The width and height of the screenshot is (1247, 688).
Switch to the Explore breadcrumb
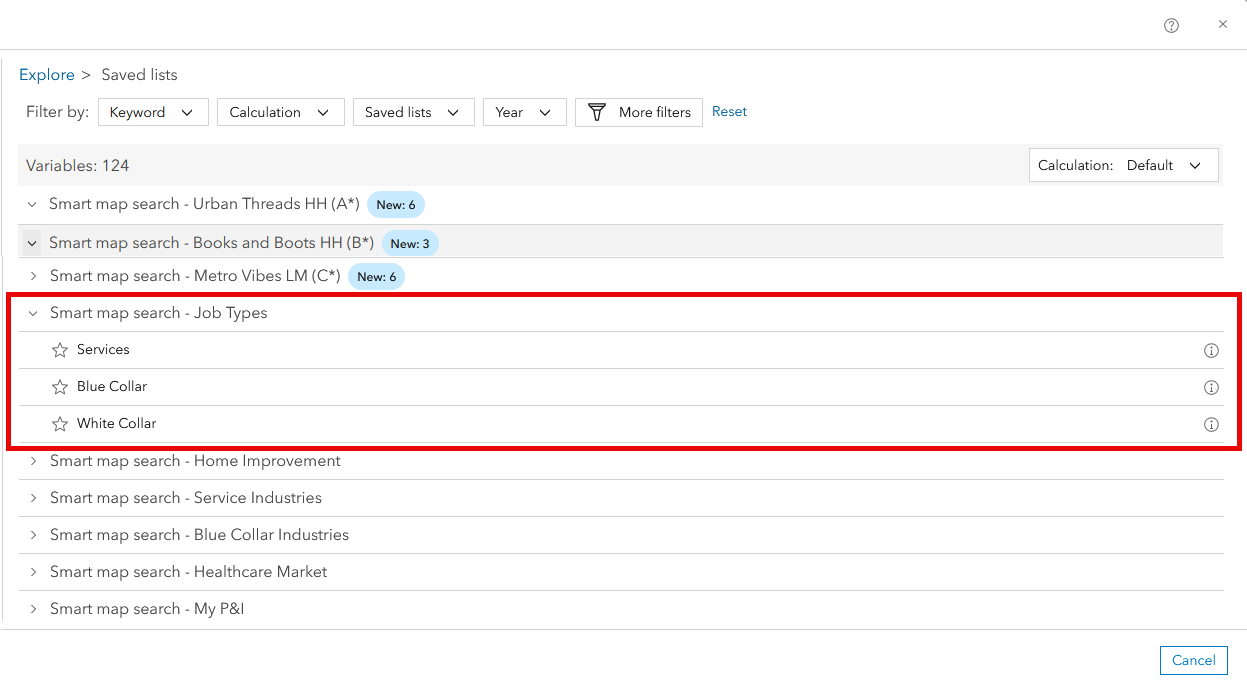click(x=46, y=74)
